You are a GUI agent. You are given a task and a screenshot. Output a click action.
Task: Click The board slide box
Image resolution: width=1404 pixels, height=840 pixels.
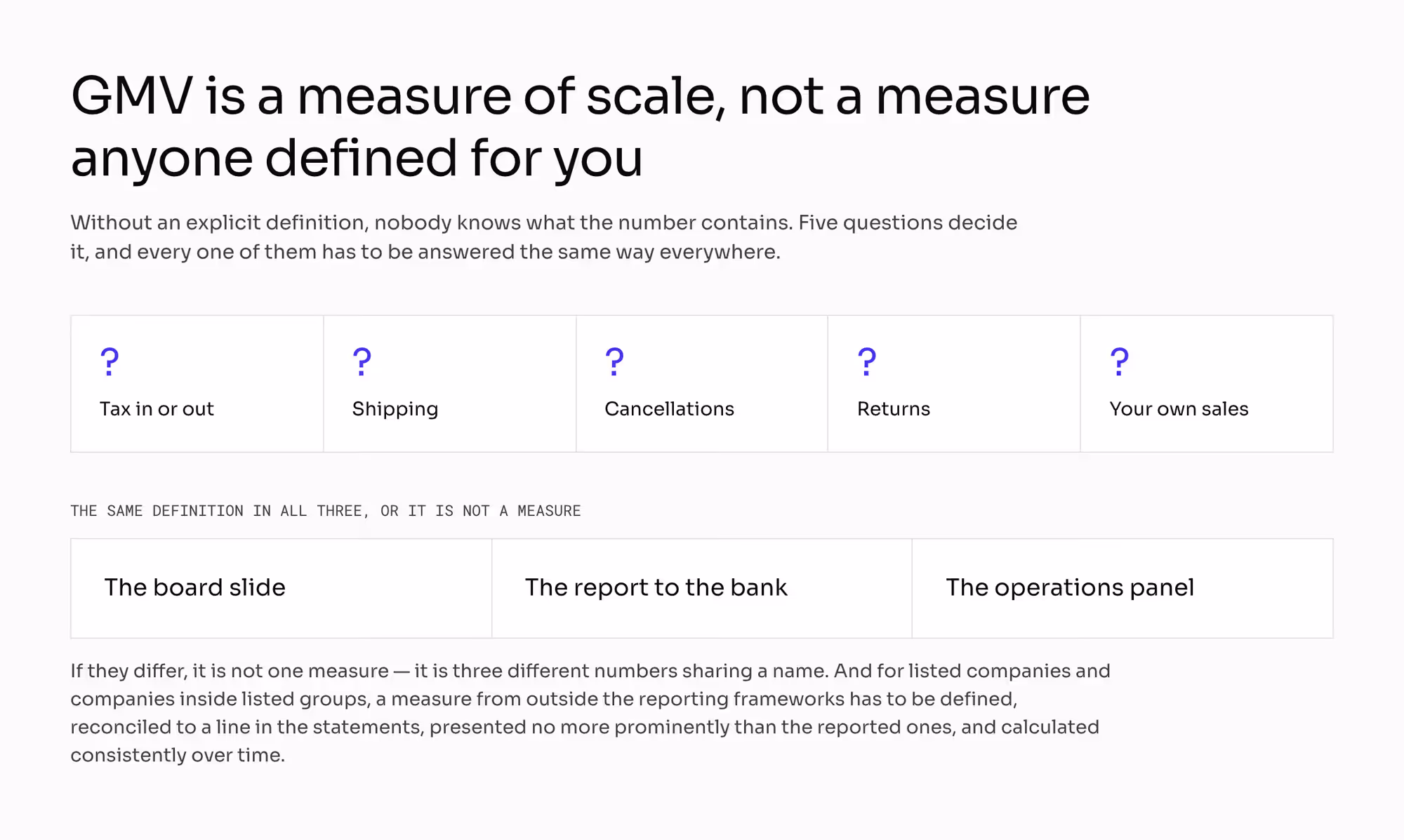pos(282,589)
